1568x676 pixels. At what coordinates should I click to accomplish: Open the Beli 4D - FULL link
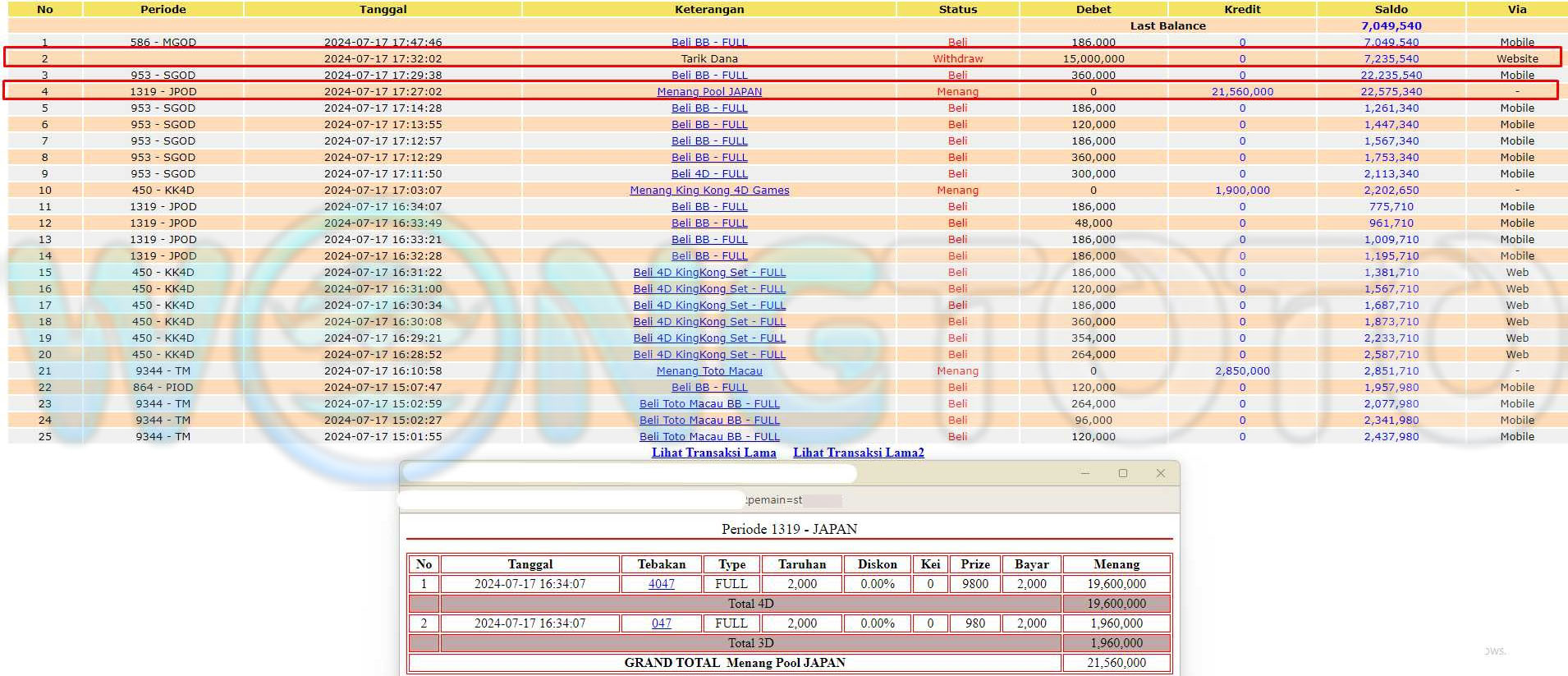(x=709, y=174)
